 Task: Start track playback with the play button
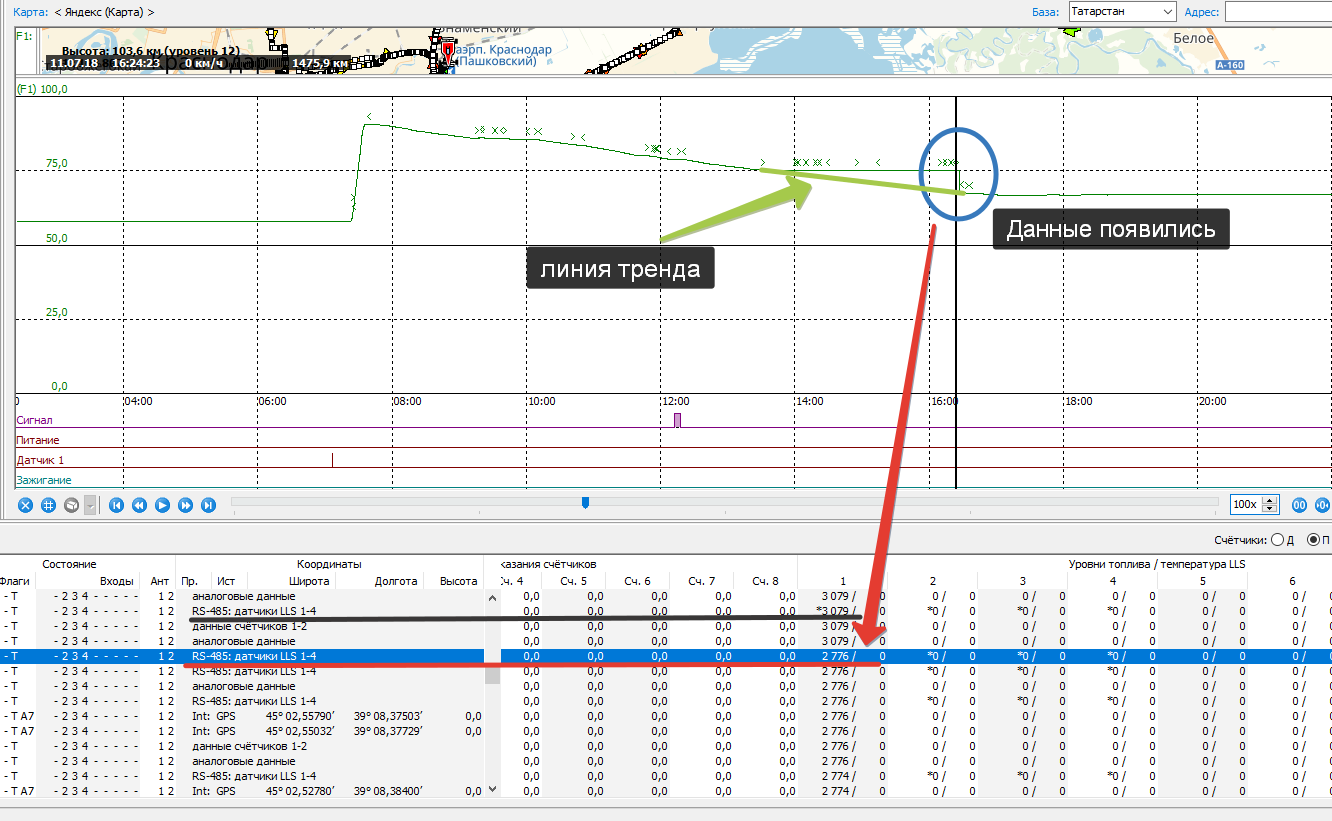(x=163, y=506)
